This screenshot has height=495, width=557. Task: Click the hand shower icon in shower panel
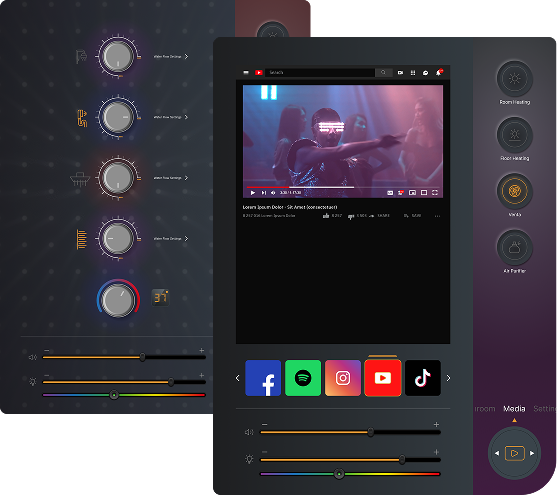[81, 57]
